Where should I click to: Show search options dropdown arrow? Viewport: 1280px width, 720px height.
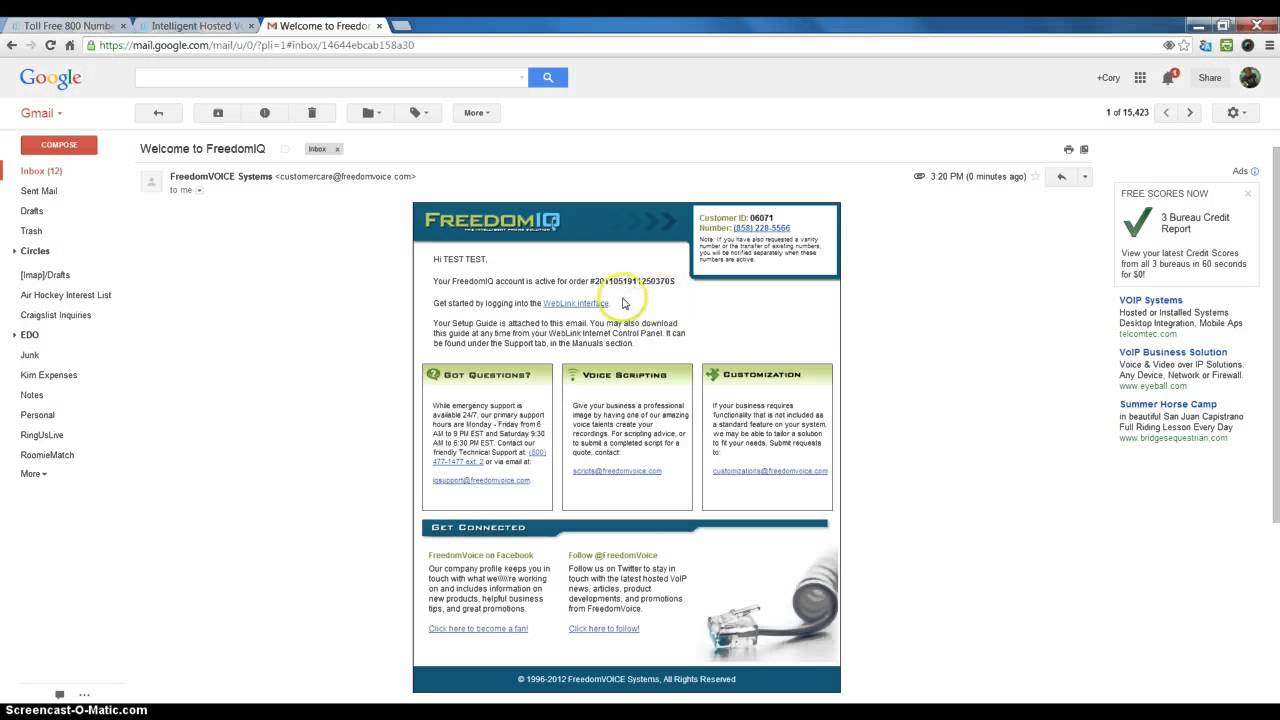click(522, 77)
